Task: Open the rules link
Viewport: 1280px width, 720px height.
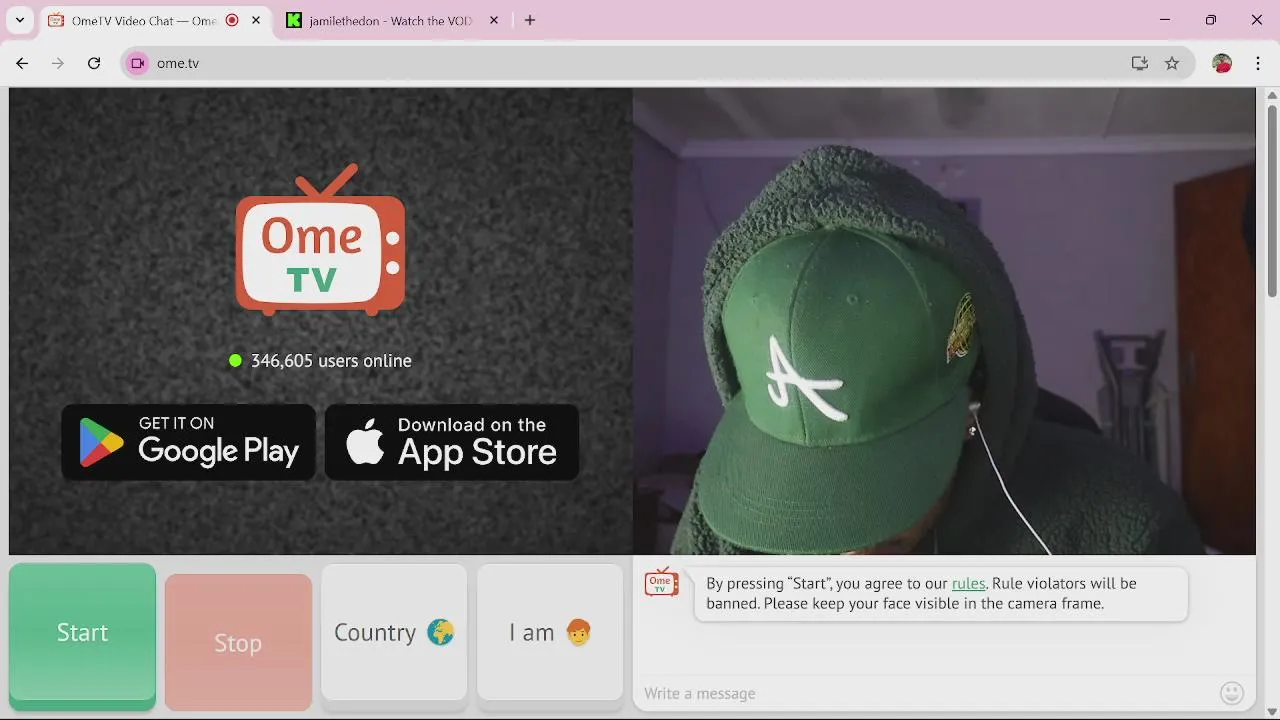Action: click(x=968, y=583)
